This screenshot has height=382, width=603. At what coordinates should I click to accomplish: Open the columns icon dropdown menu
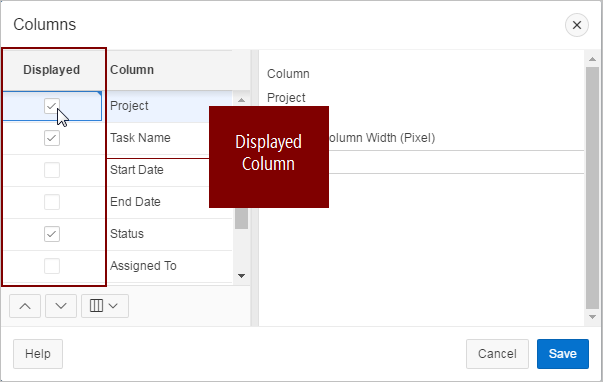pos(105,306)
